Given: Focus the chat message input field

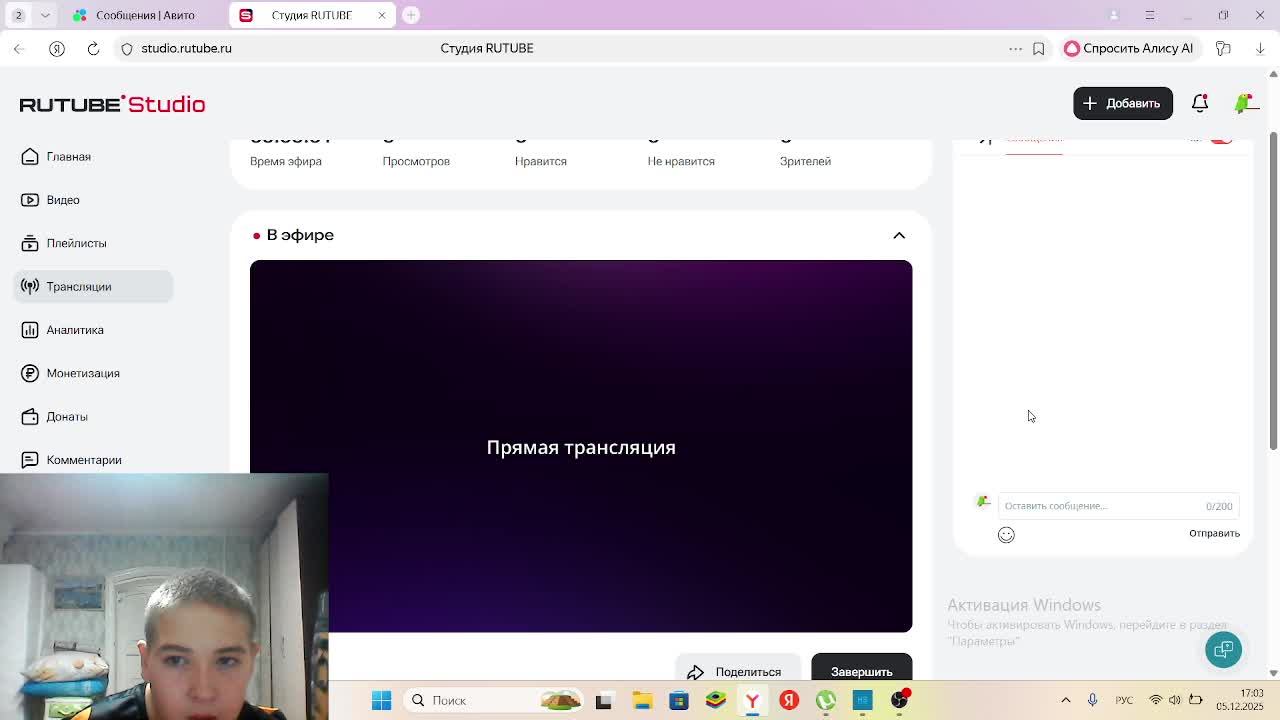Looking at the screenshot, I should 1118,506.
